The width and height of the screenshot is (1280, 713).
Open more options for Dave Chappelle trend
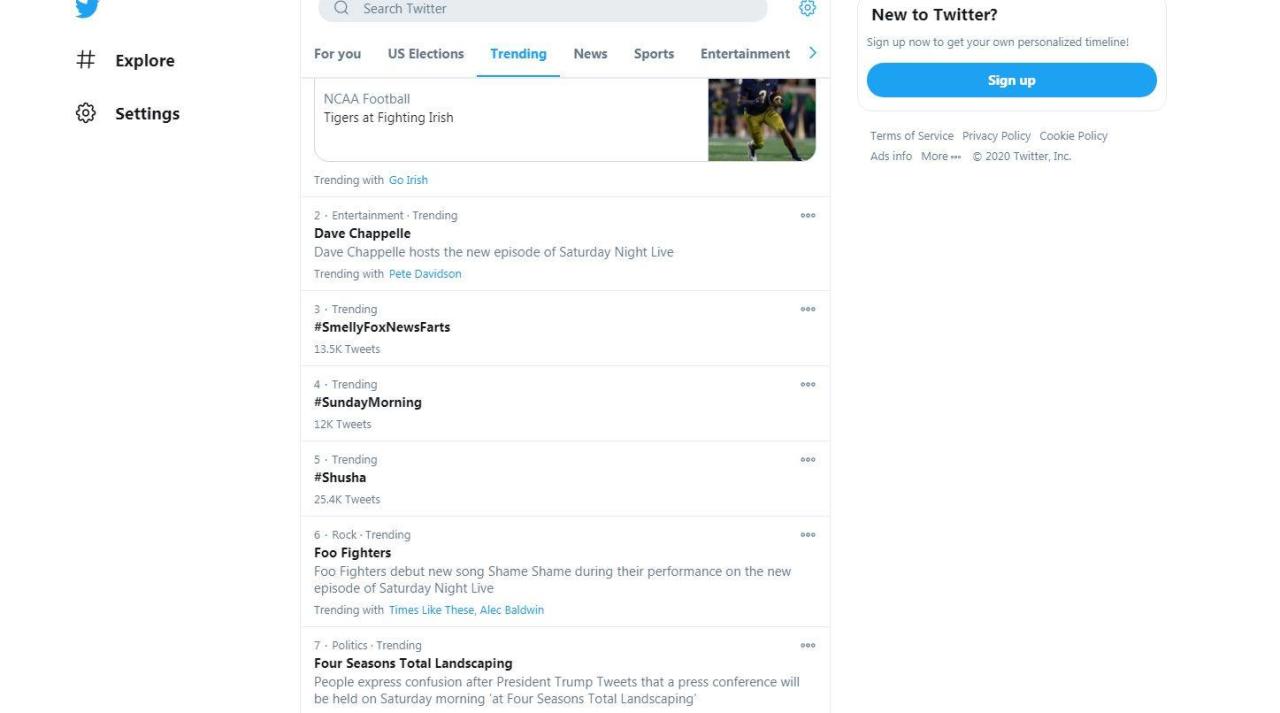tap(808, 215)
